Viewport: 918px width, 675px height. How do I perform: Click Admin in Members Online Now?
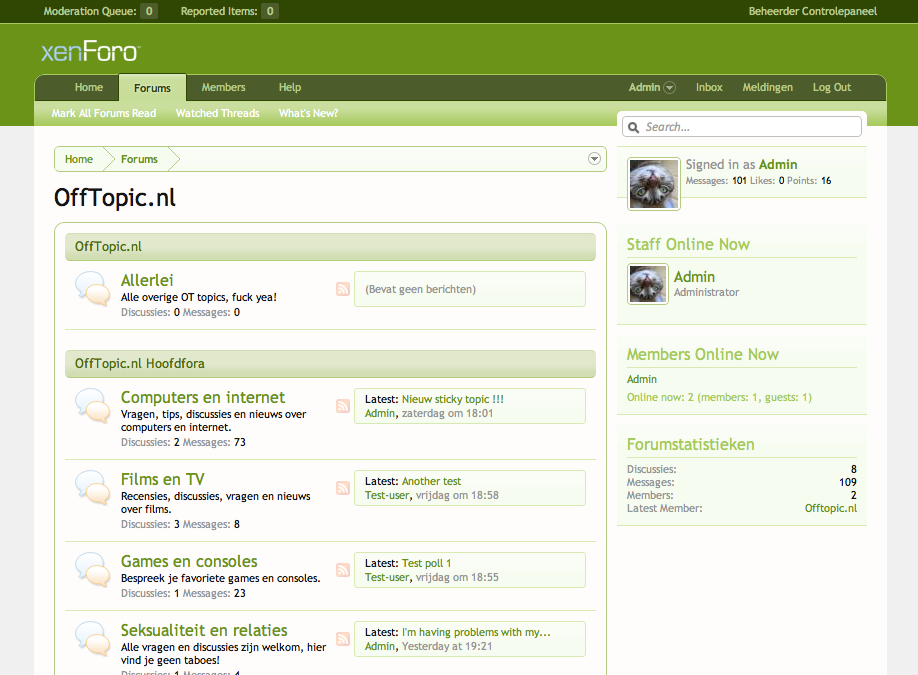pos(642,379)
